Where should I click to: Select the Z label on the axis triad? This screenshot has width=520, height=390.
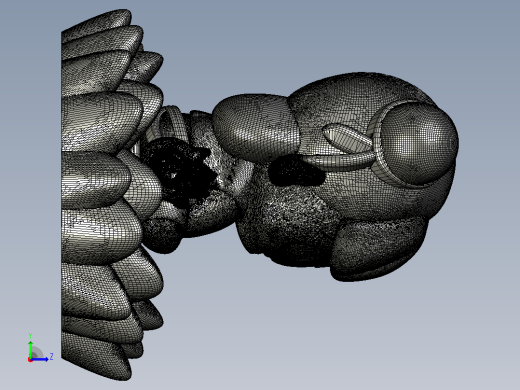[x=51, y=356]
